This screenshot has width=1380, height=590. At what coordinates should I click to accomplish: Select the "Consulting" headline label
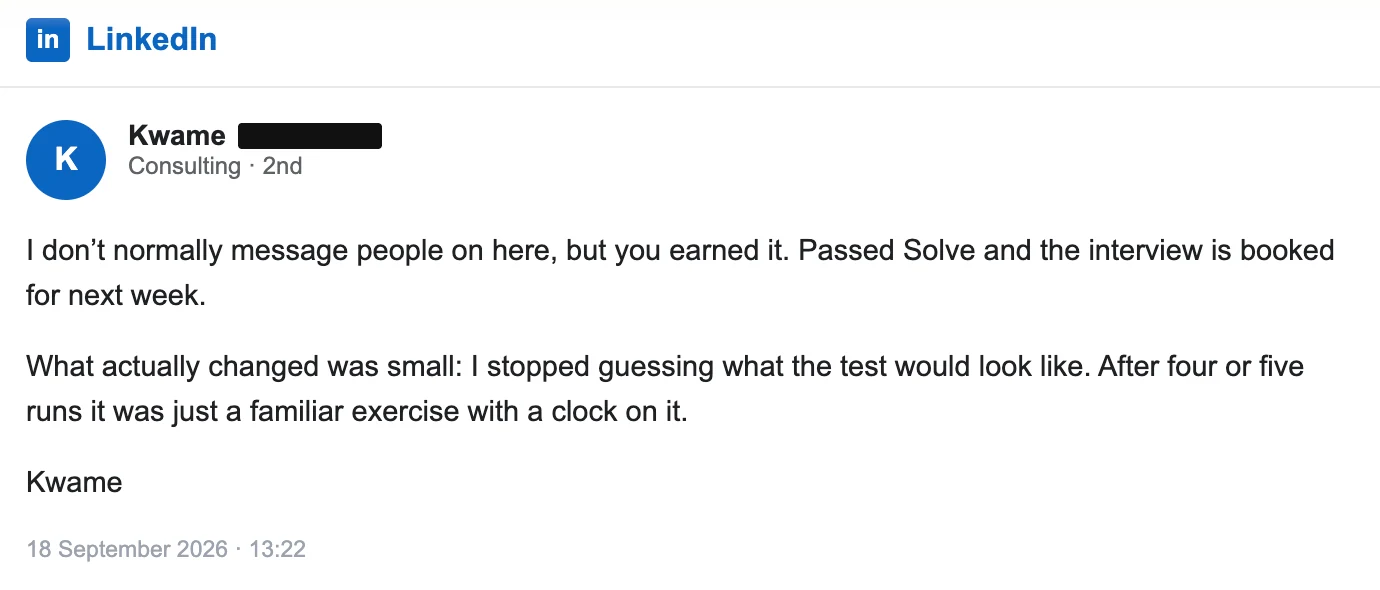point(184,166)
